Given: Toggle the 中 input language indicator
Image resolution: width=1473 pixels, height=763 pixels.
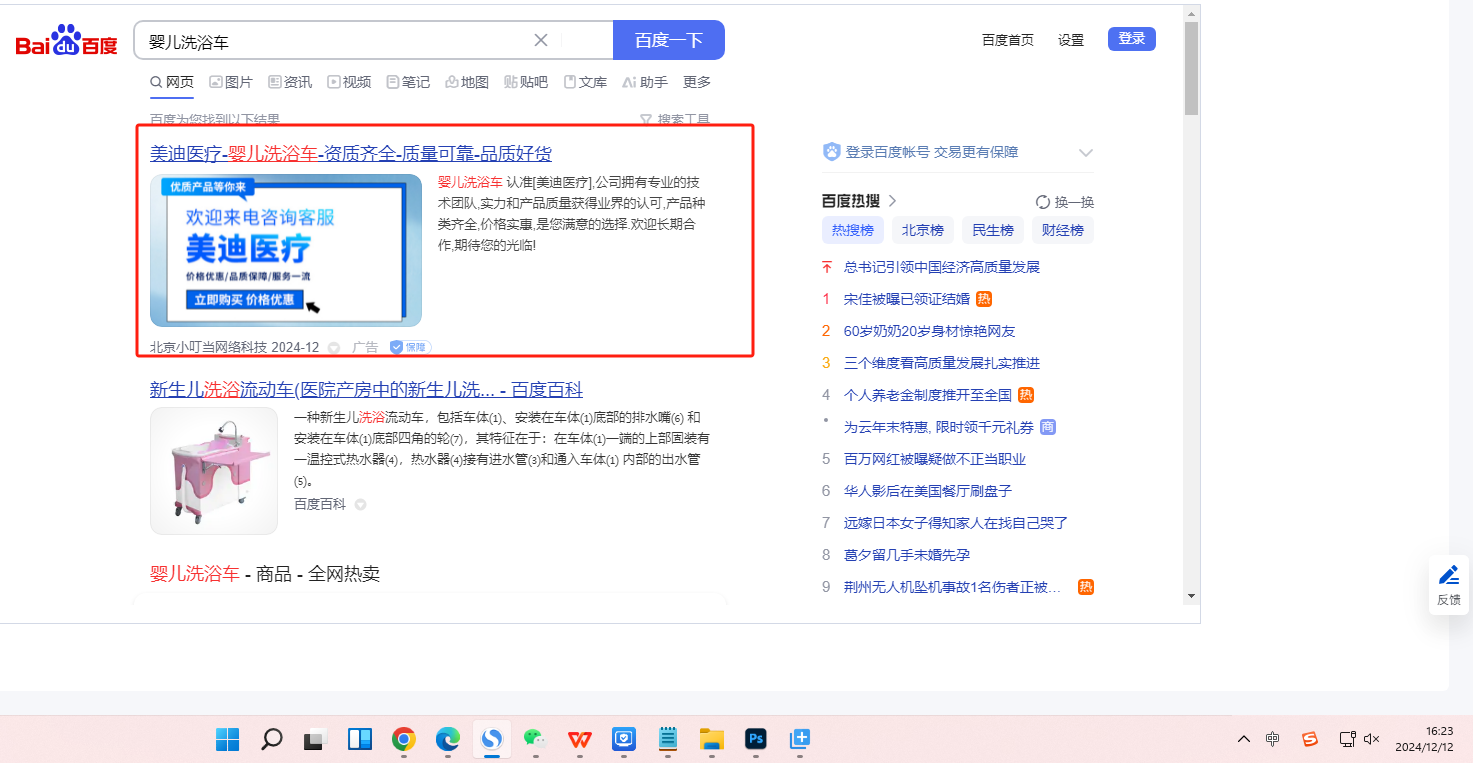Looking at the screenshot, I should coord(1272,740).
